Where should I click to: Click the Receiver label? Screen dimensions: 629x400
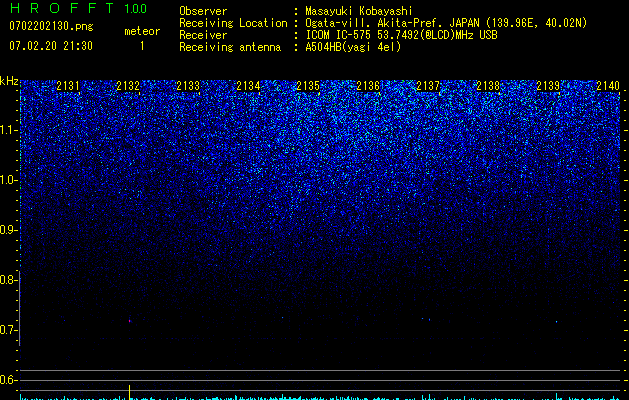coord(203,35)
